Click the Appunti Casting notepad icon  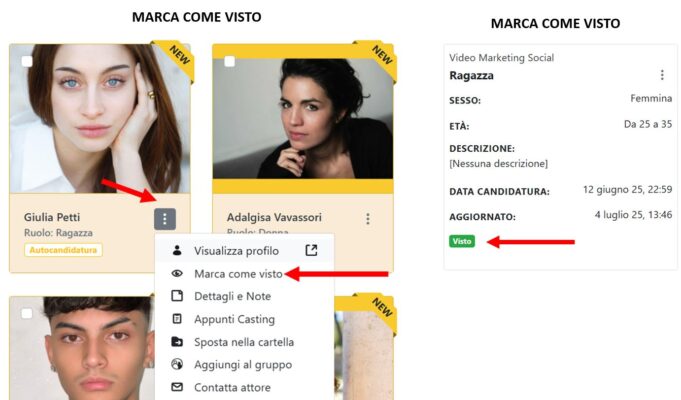[177, 319]
